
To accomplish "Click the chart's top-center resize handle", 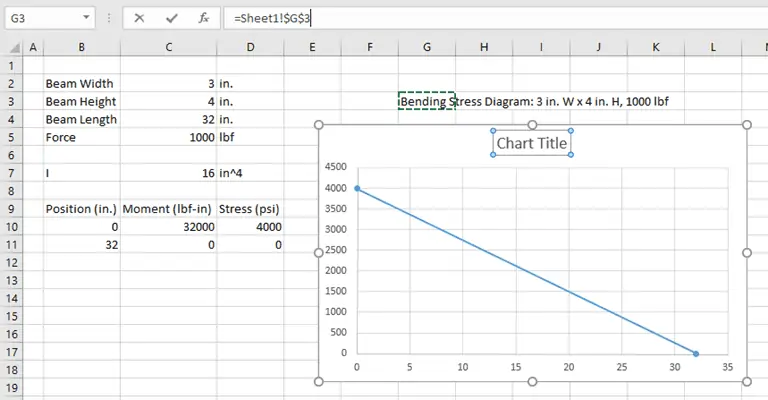I will (x=532, y=125).
